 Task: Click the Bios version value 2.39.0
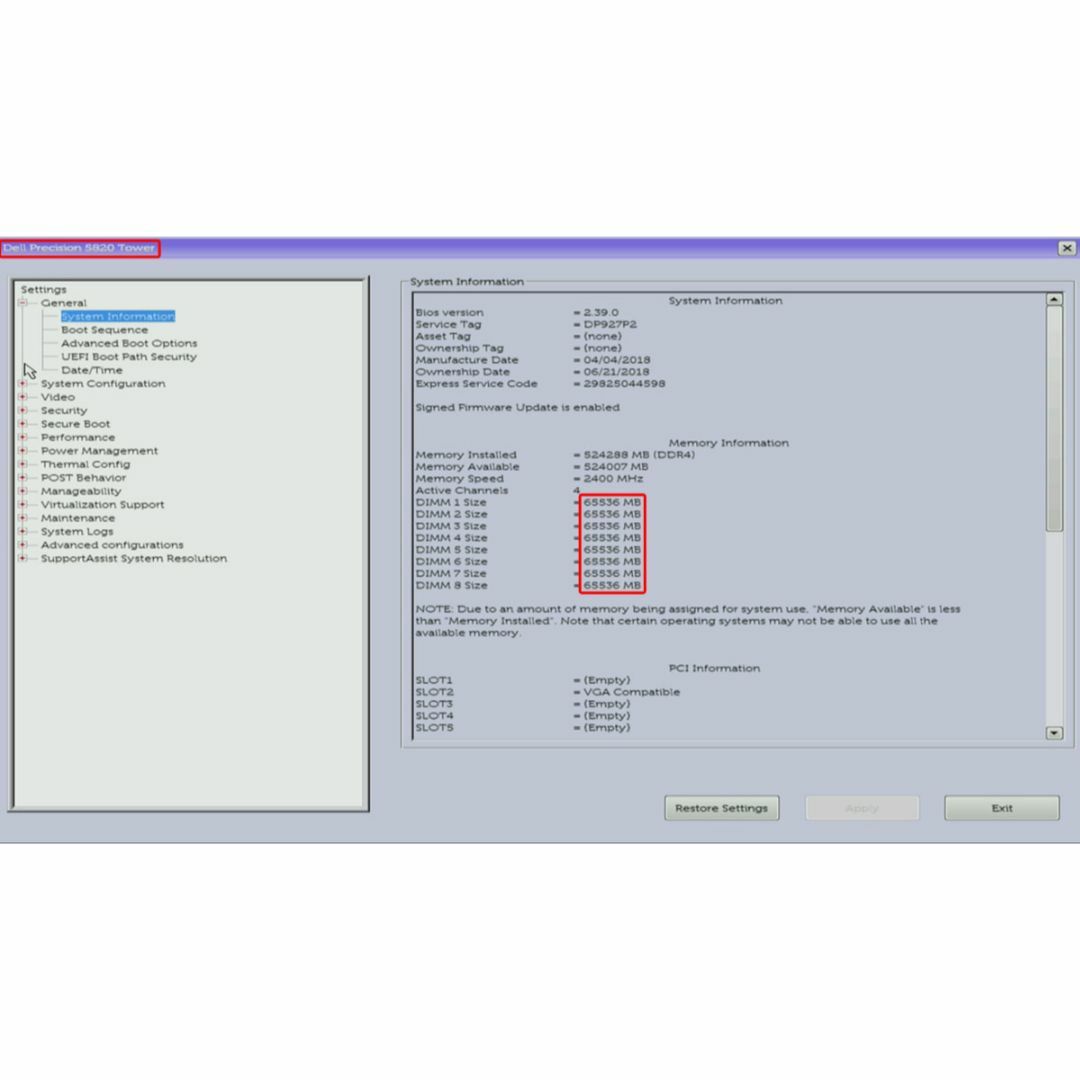(601, 313)
